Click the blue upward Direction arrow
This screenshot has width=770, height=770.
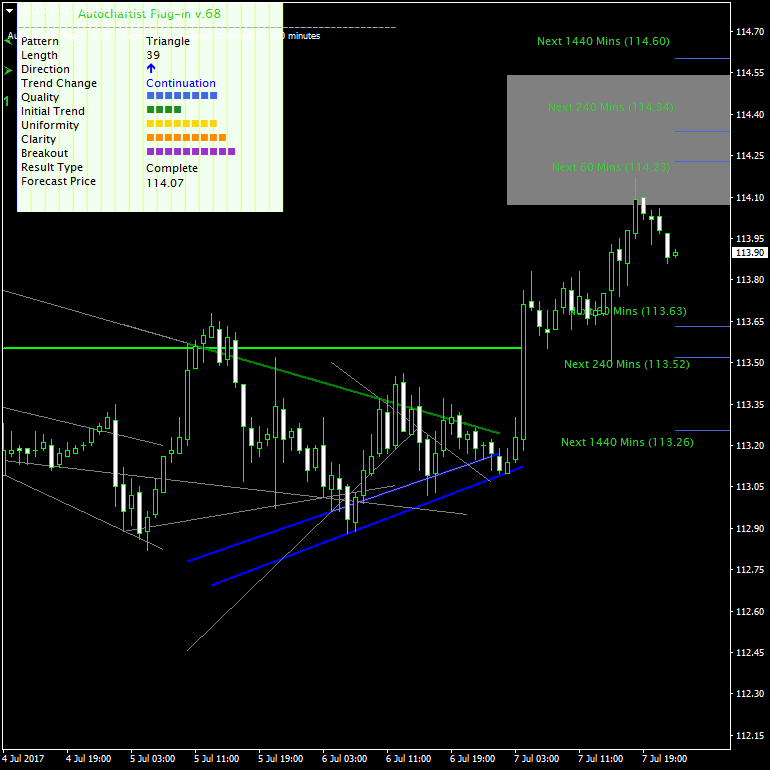151,69
